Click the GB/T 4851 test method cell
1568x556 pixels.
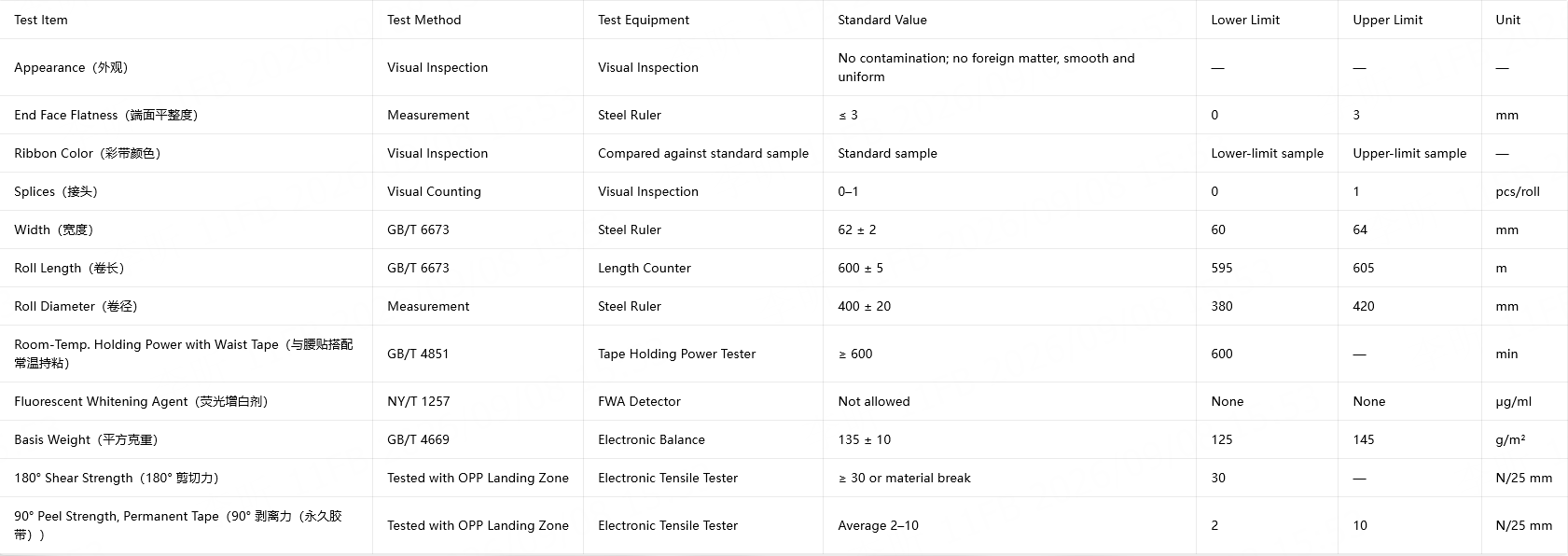coord(478,354)
